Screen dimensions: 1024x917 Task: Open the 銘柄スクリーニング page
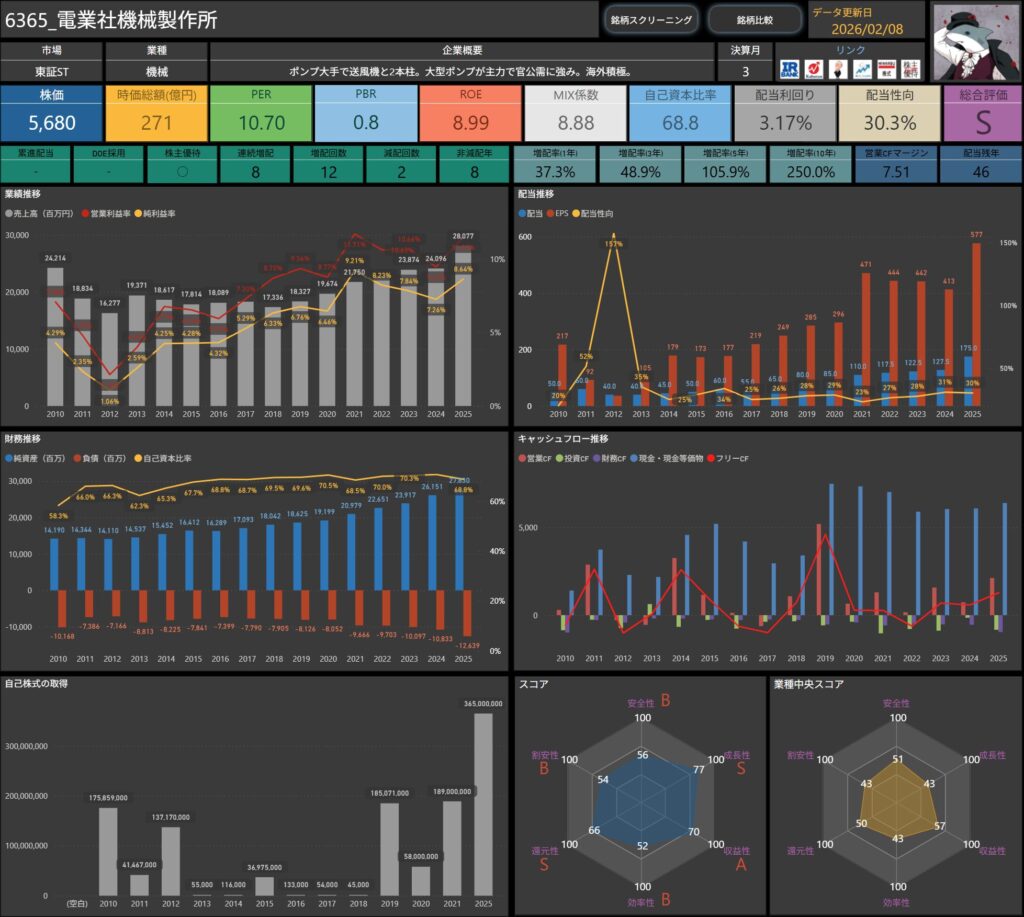click(x=650, y=19)
